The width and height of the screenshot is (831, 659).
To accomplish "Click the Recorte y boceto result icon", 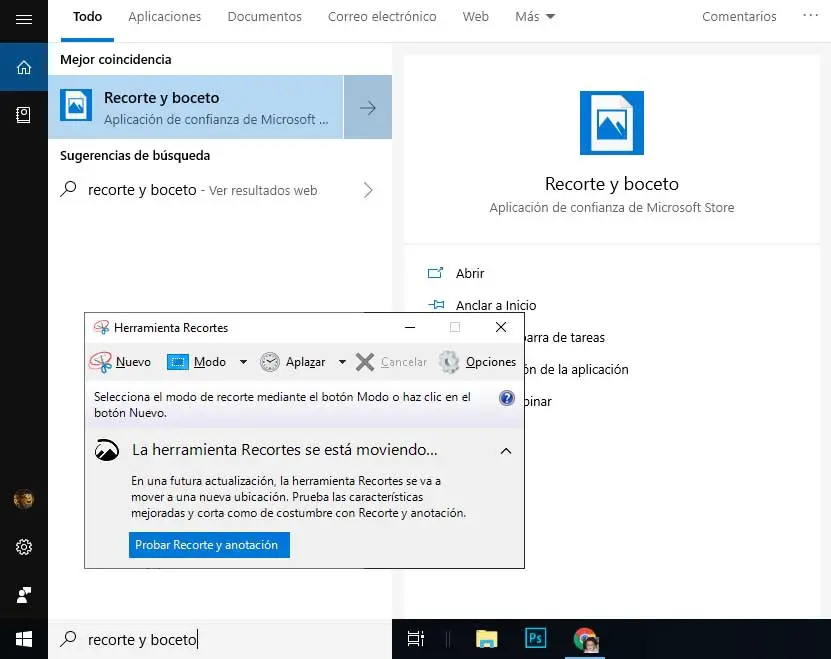I will pos(76,105).
